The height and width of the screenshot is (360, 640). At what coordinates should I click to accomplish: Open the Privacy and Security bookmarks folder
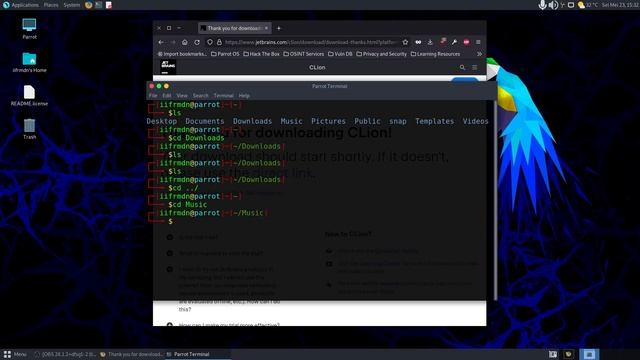(x=382, y=54)
